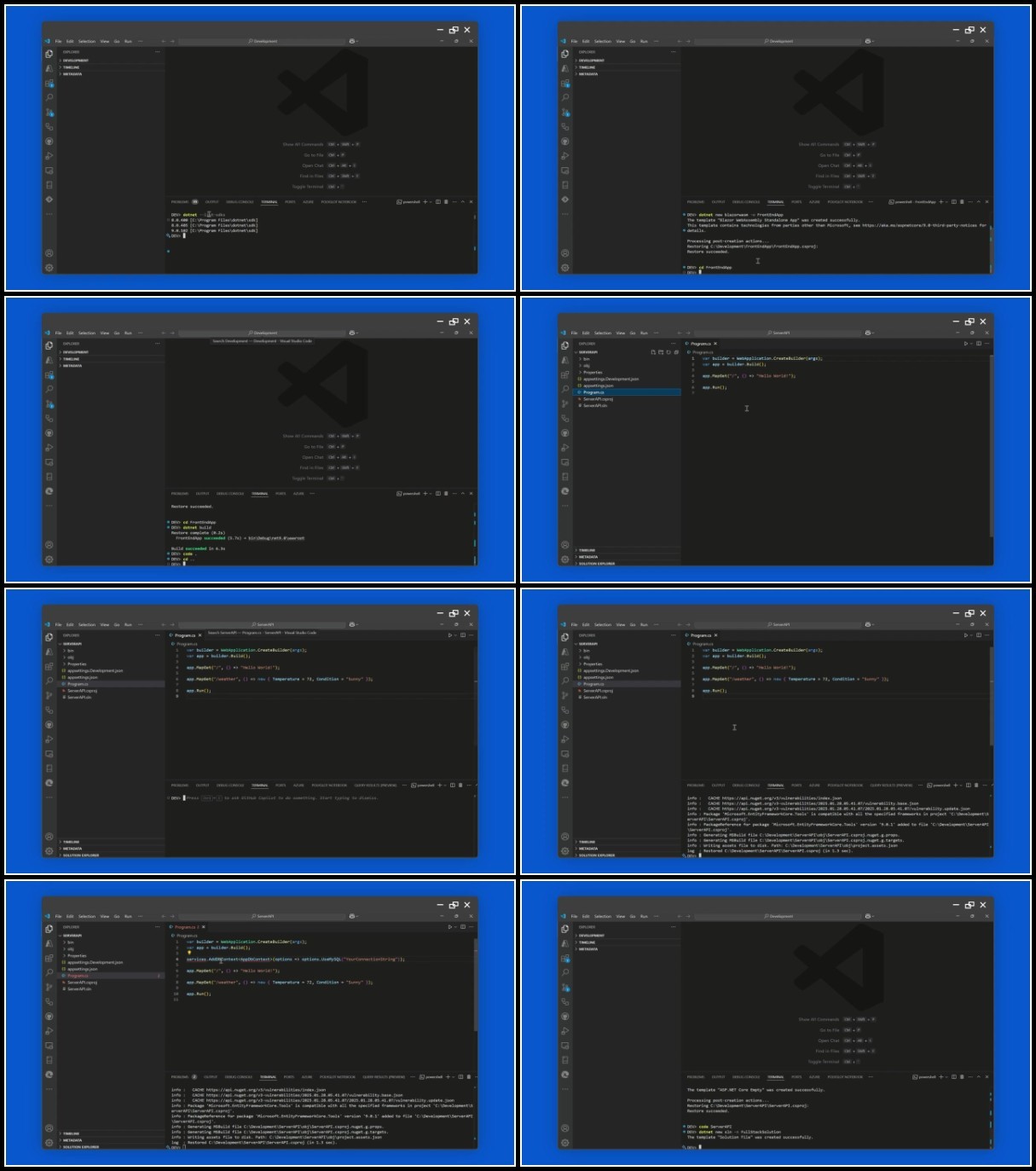Image resolution: width=1036 pixels, height=1171 pixels.
Task: Open Run and Debug in list-sdks terminal window
Action: [x=49, y=156]
